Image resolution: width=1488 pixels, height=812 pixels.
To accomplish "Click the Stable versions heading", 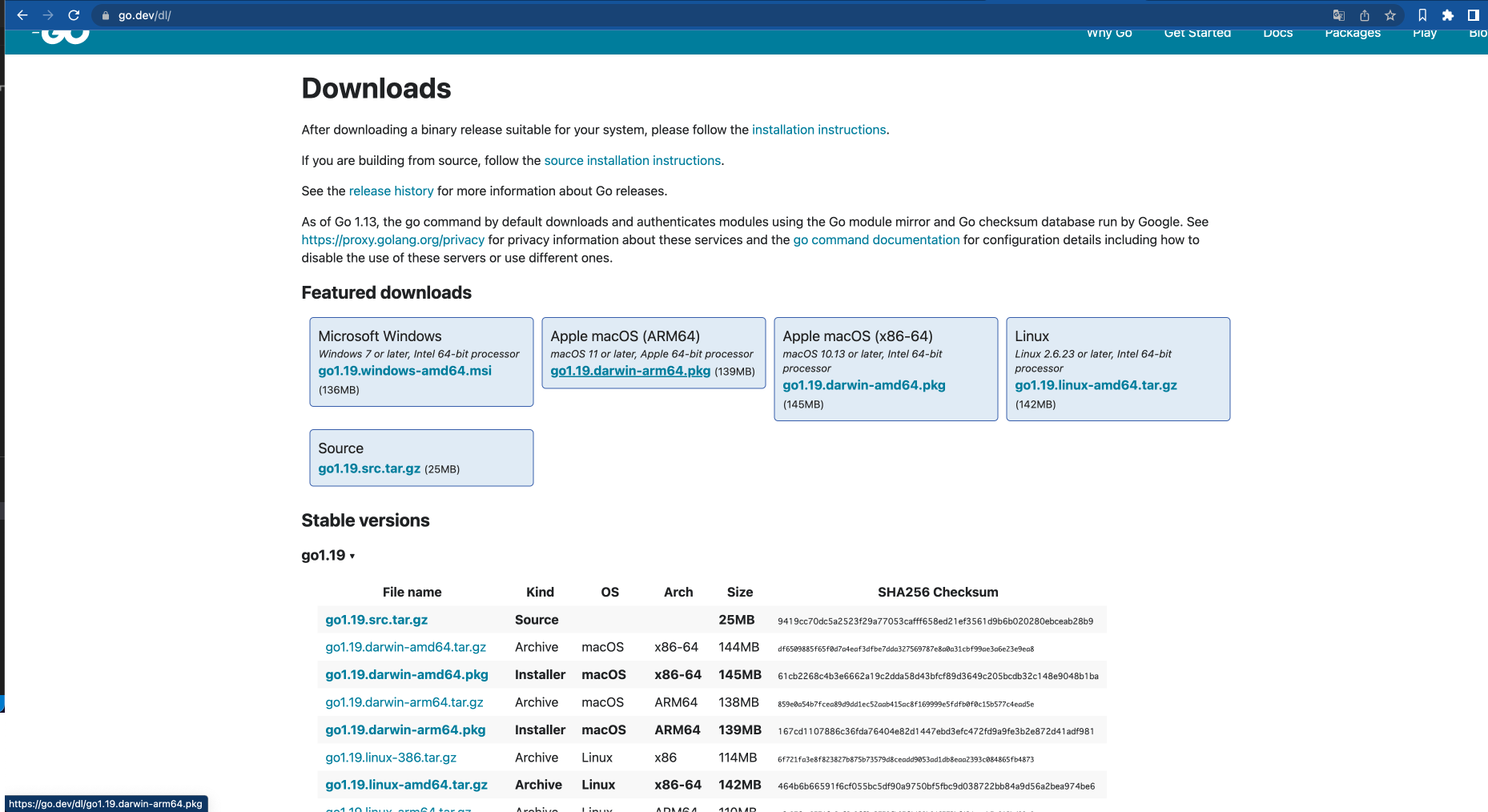I will tap(366, 521).
